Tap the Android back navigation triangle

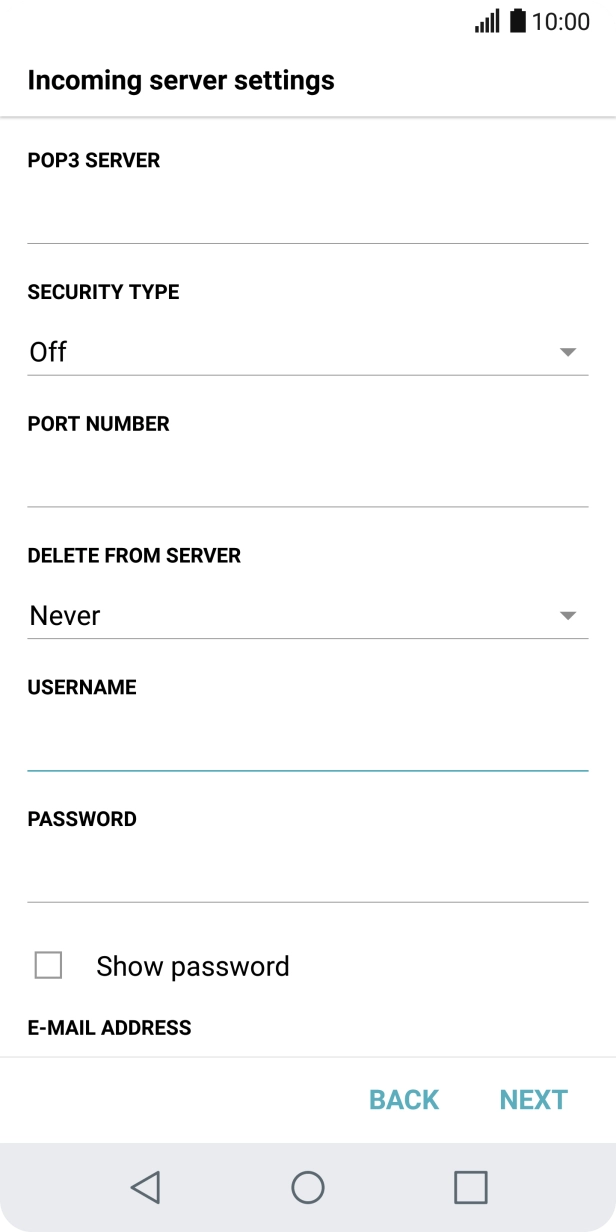(x=146, y=1187)
